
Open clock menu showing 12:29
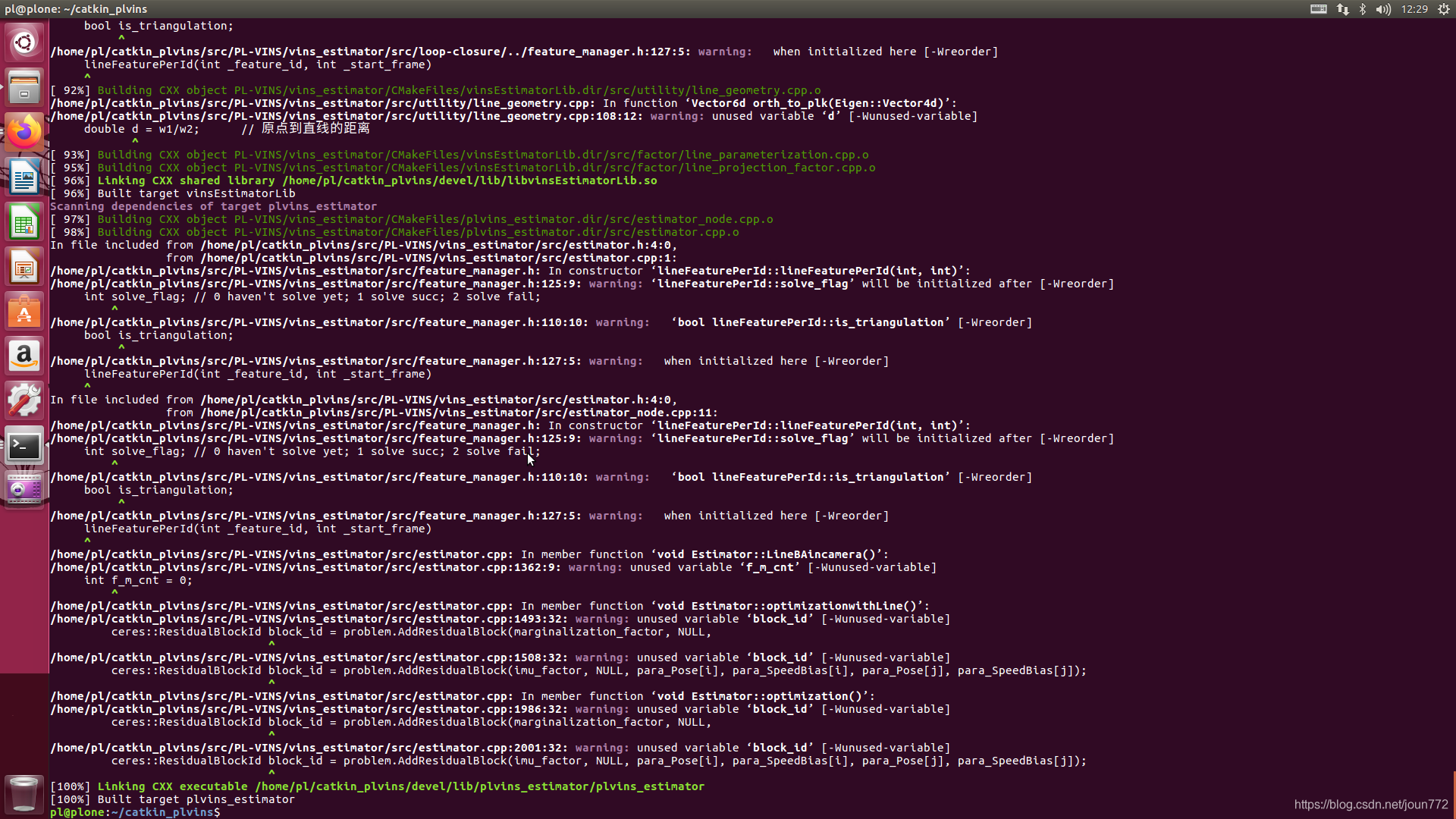[1414, 9]
